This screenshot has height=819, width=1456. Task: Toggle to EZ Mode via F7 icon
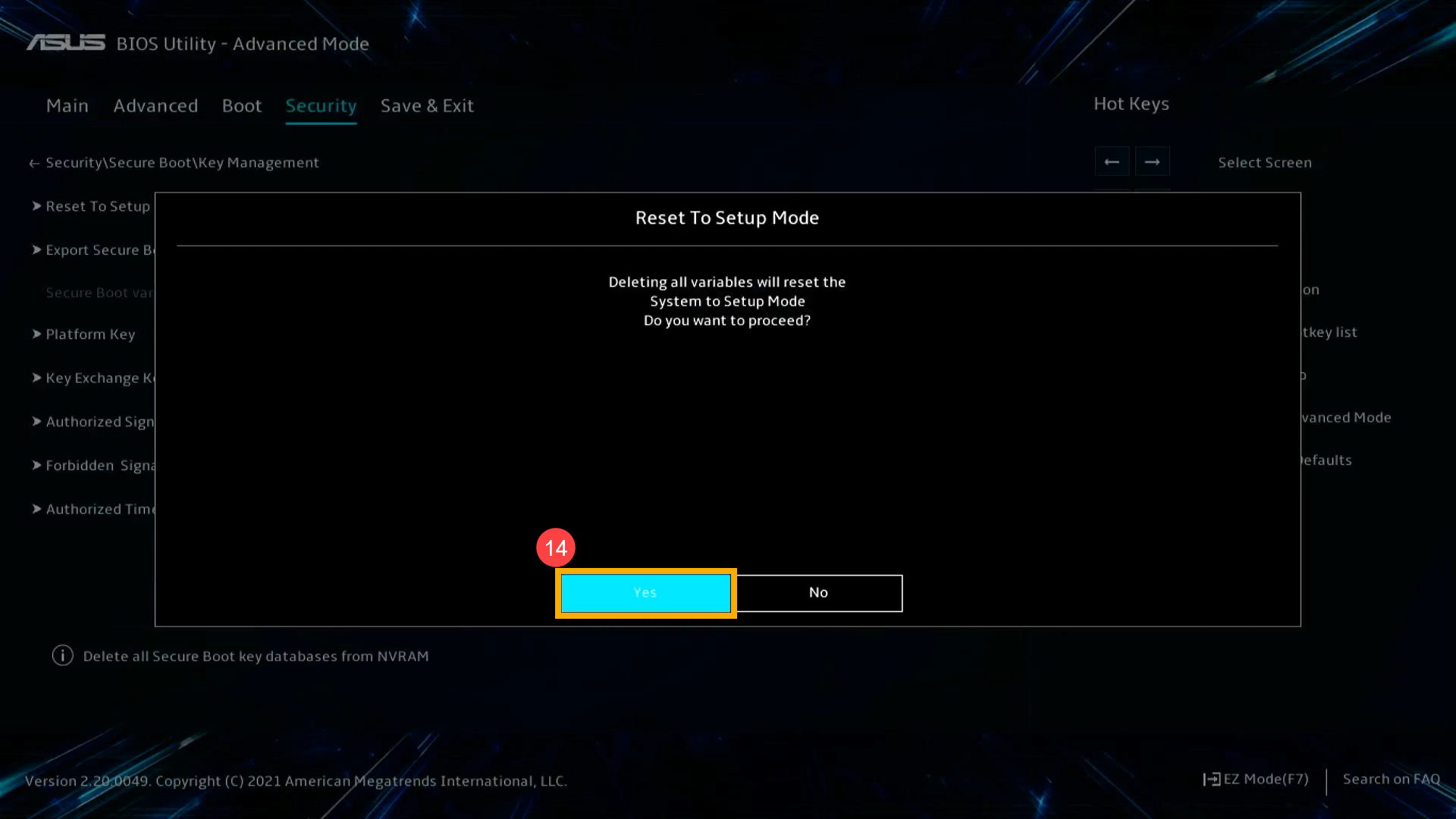(x=1255, y=779)
